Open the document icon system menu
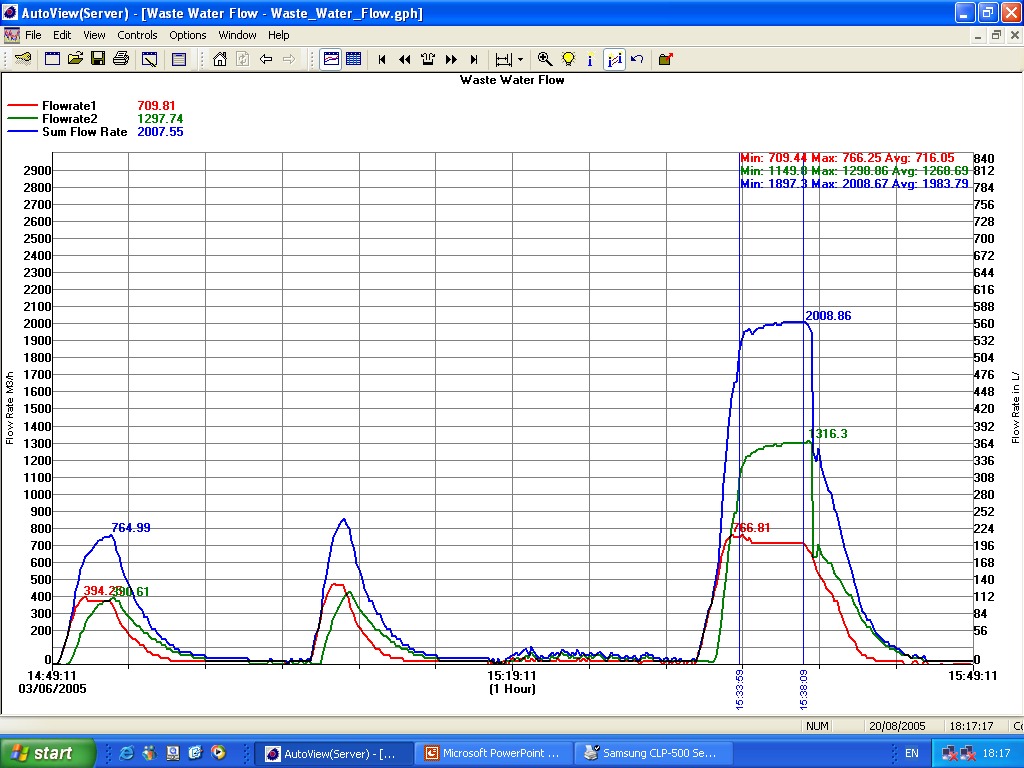Screen dimensions: 1024x768 (12, 35)
